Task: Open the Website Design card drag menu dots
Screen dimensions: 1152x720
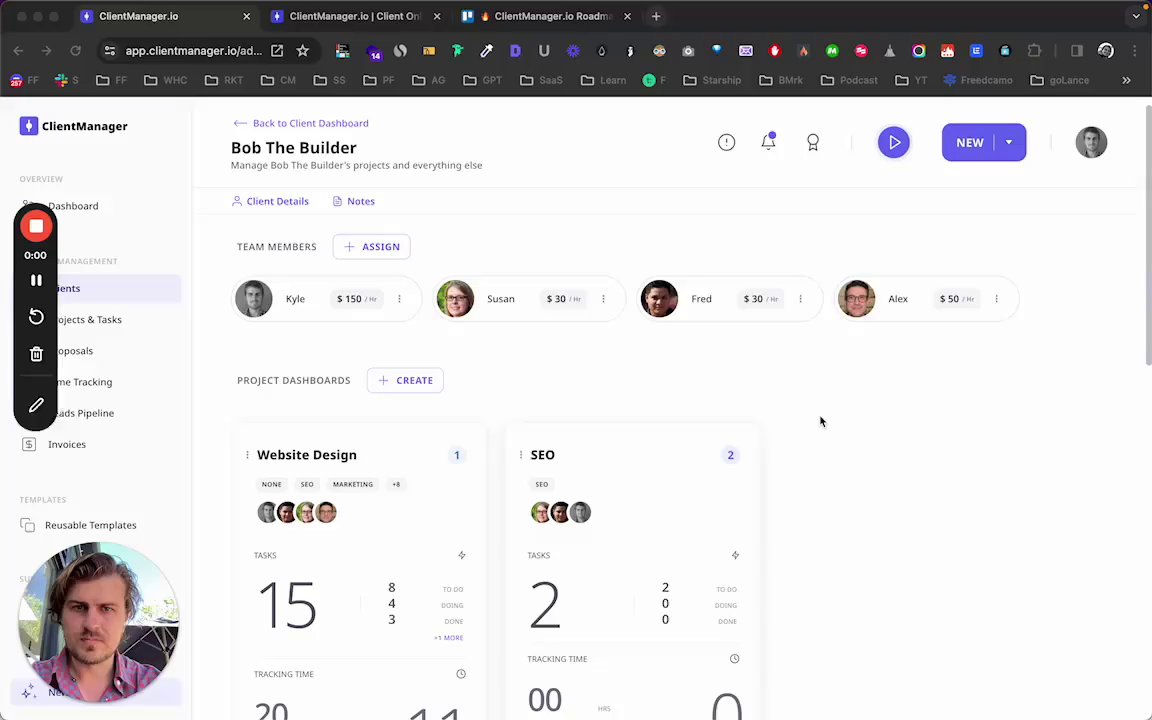Action: pyautogui.click(x=247, y=456)
